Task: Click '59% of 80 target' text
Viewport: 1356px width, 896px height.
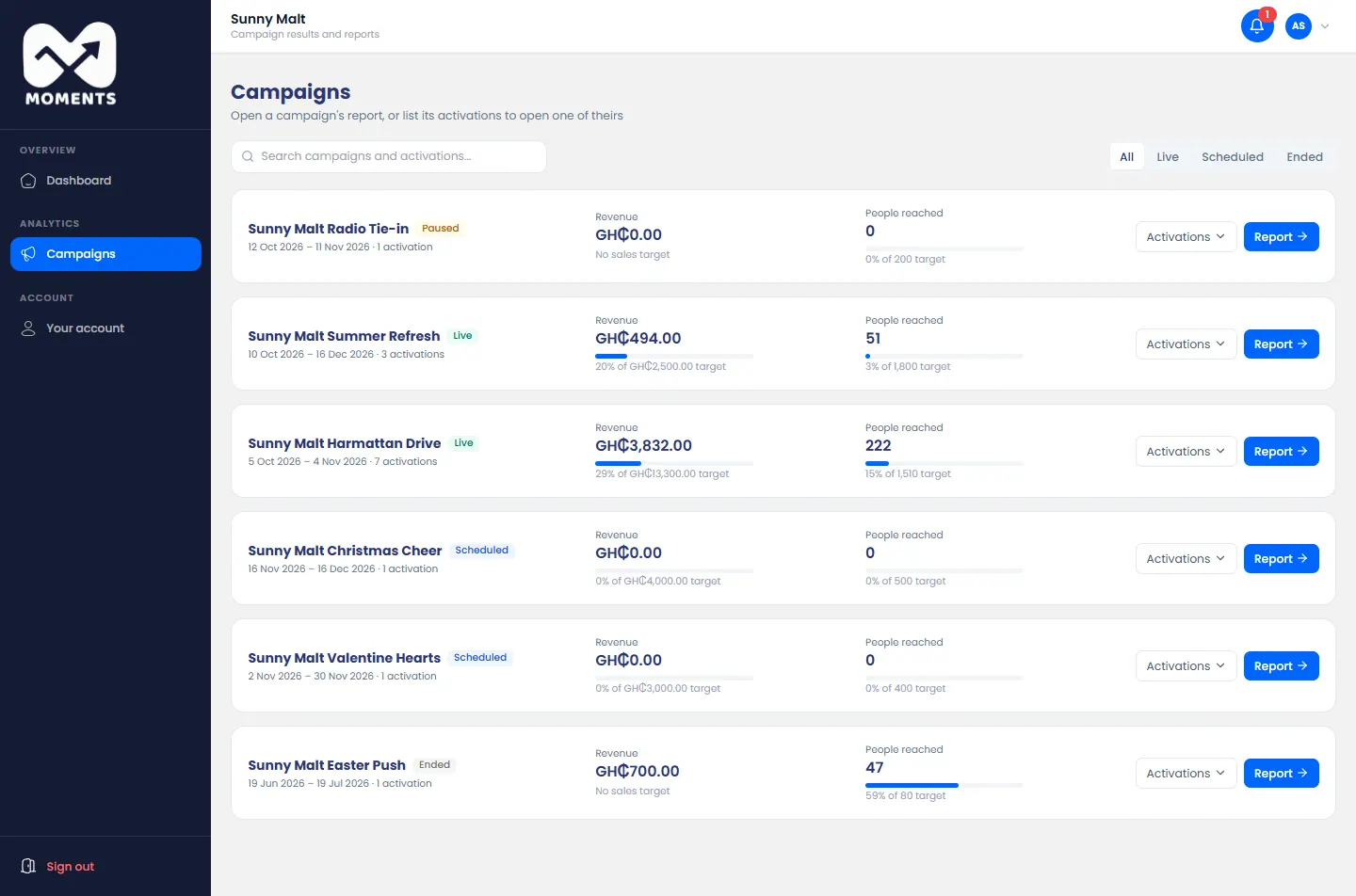Action: tap(906, 796)
